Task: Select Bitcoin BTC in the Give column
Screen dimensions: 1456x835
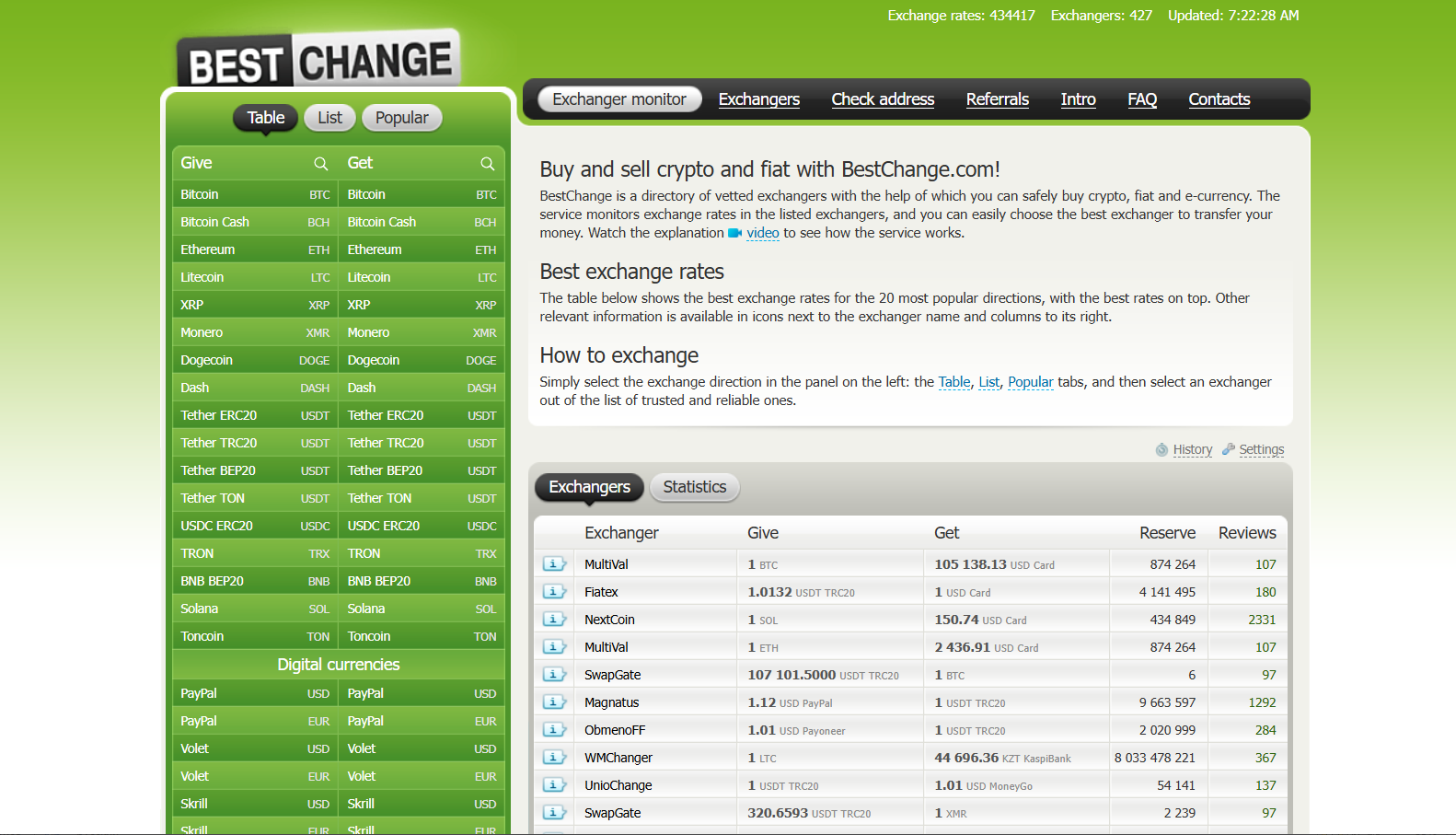Action: (x=255, y=194)
